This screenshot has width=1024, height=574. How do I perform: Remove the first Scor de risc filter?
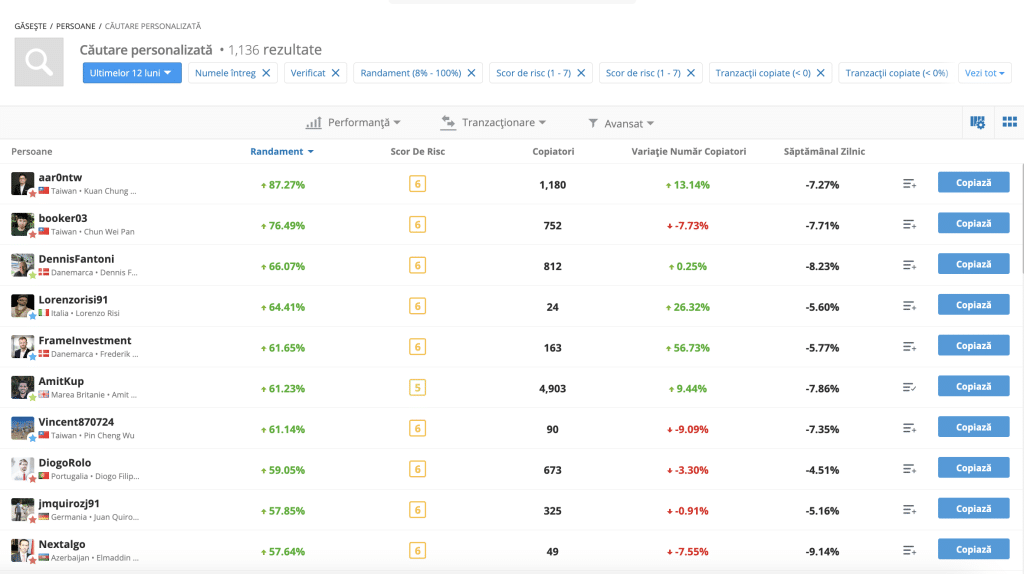581,73
